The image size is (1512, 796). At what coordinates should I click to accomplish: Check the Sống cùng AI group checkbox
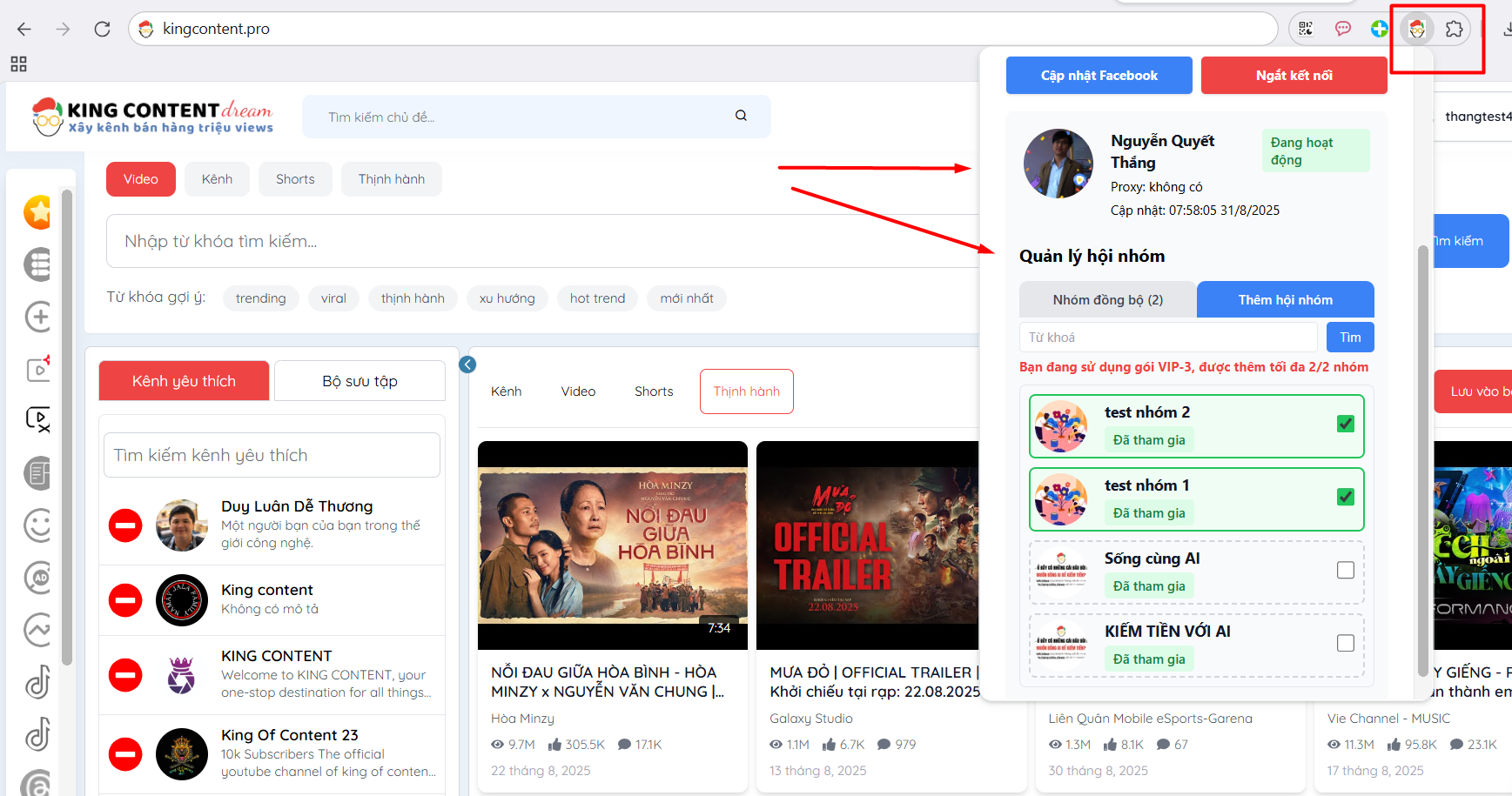[1345, 570]
